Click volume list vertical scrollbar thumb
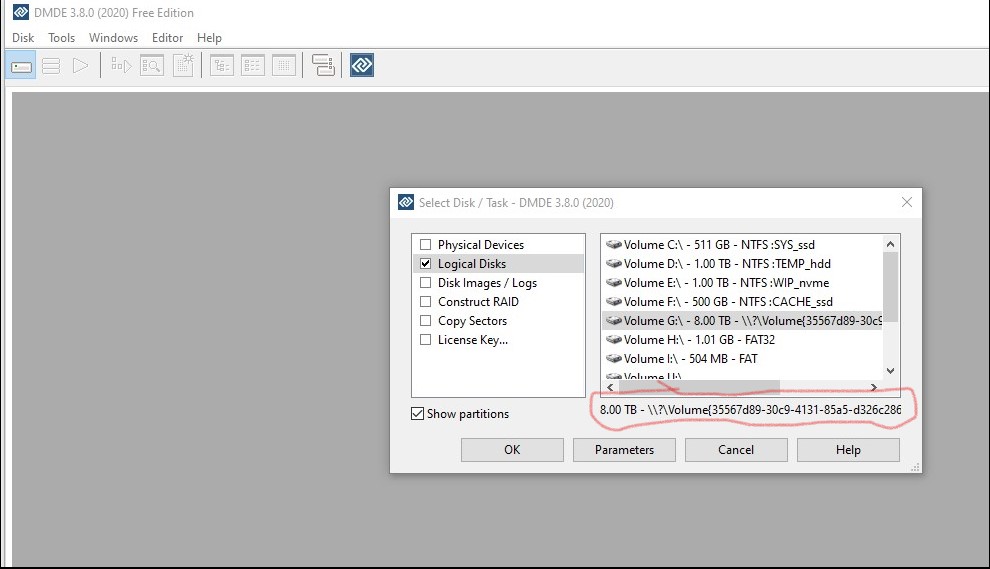Screen dimensions: 990x569 click(890, 287)
